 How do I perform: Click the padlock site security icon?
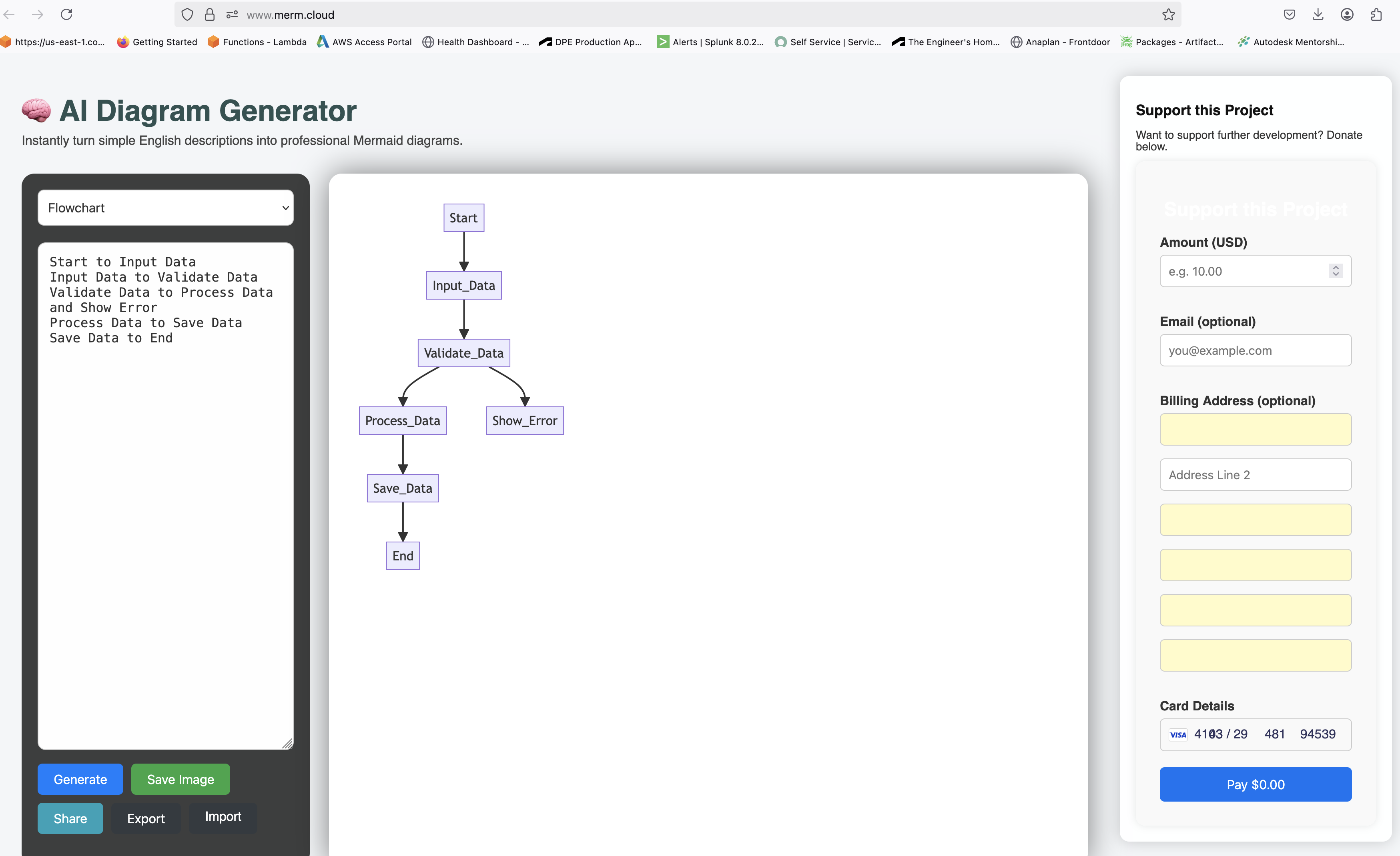[210, 15]
